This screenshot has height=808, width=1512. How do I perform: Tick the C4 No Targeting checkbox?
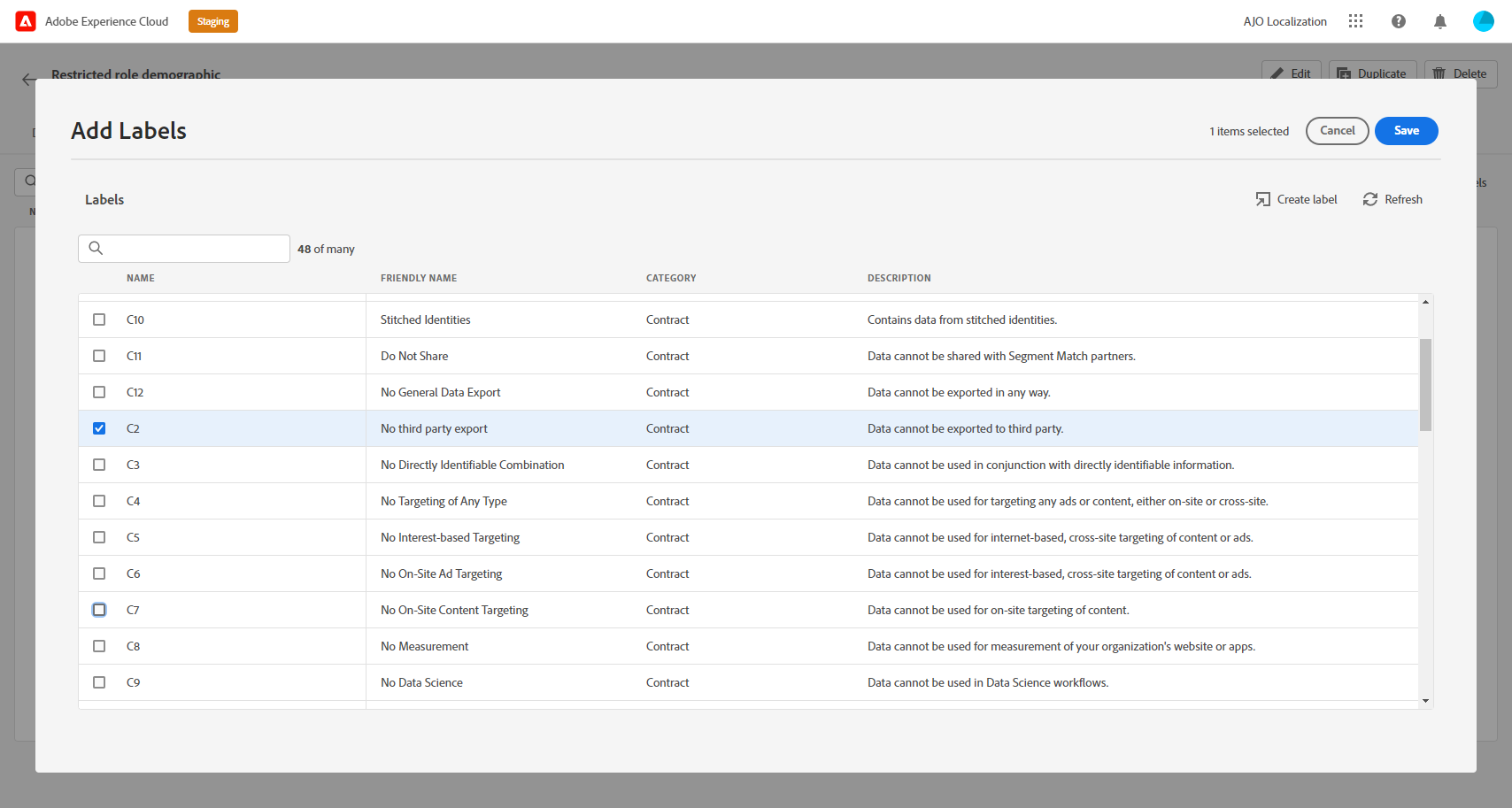pyautogui.click(x=99, y=501)
